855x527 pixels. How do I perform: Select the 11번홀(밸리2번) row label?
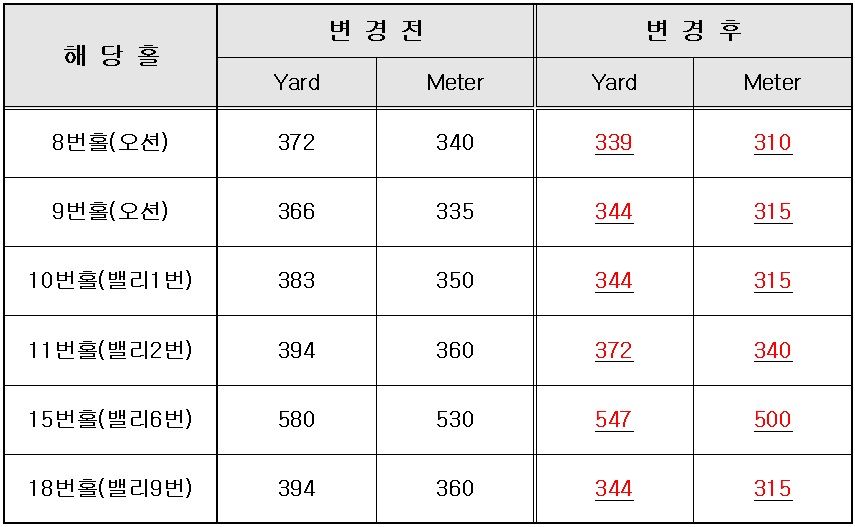(x=110, y=350)
